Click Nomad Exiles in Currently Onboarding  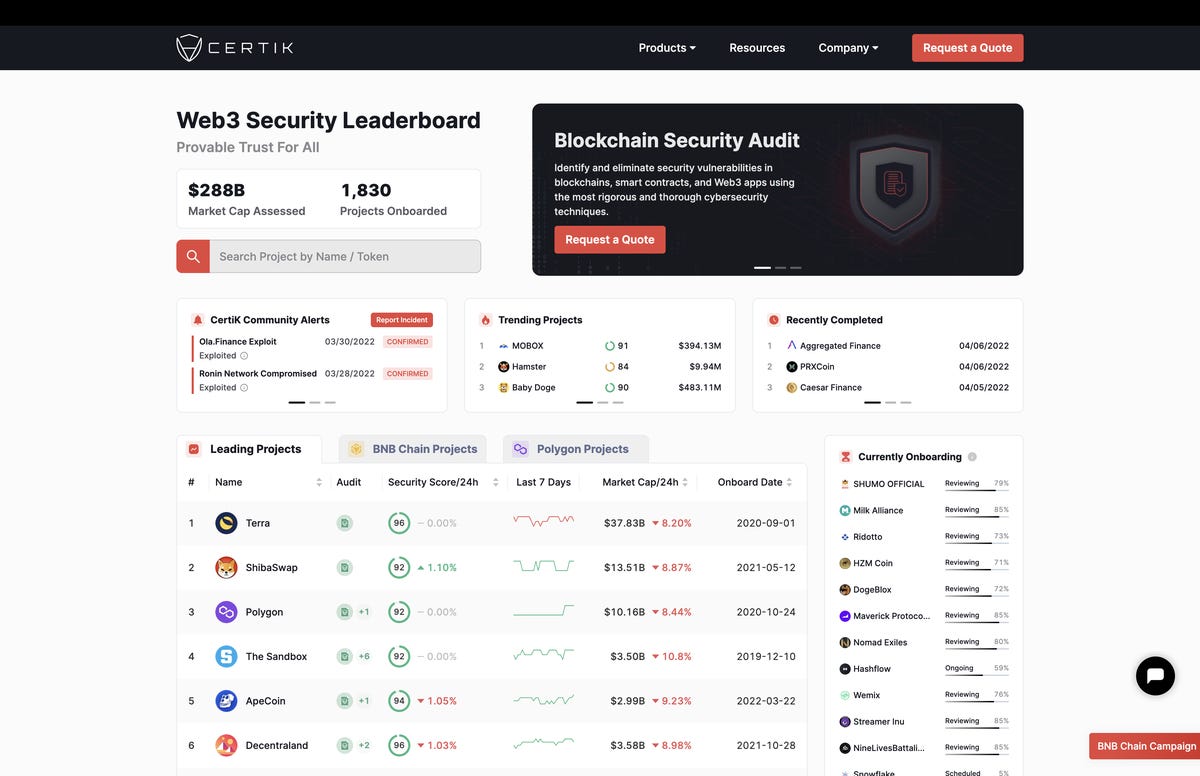click(x=880, y=642)
